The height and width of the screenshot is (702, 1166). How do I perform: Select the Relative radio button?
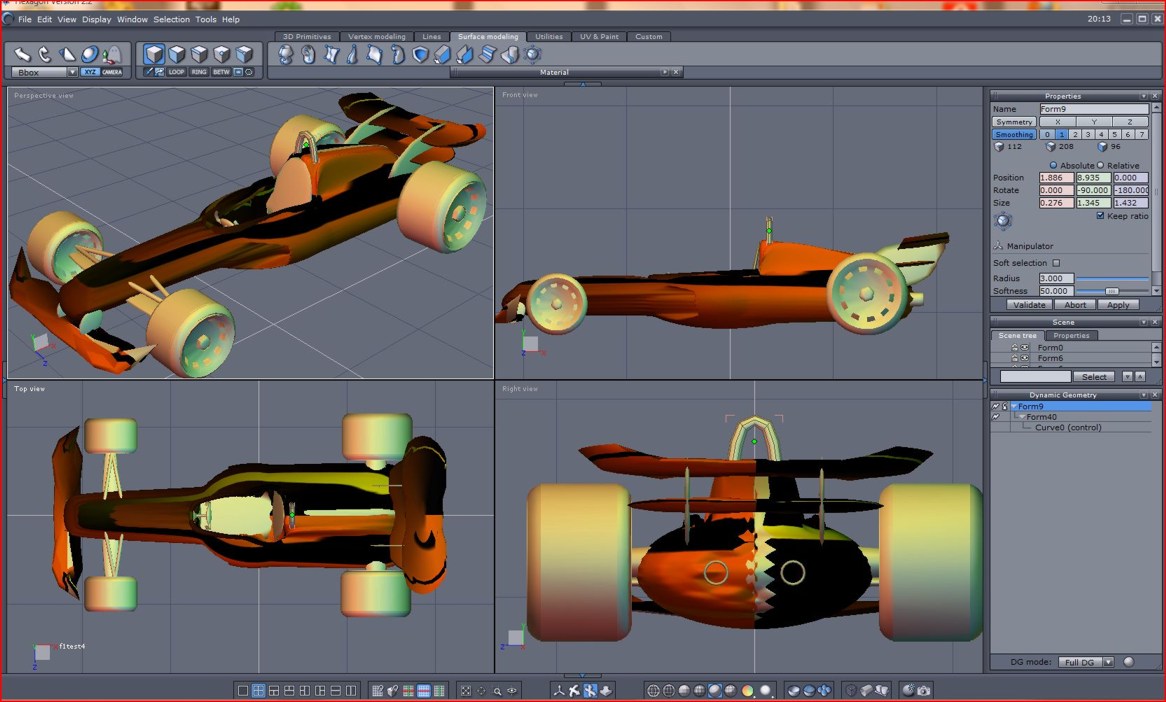pos(1100,165)
